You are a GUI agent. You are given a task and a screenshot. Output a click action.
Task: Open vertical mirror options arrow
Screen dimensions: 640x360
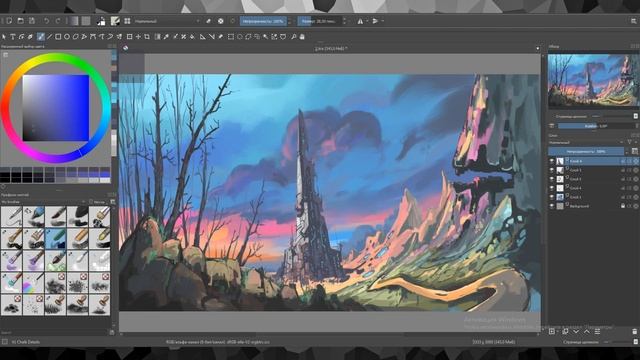pyautogui.click(x=382, y=21)
